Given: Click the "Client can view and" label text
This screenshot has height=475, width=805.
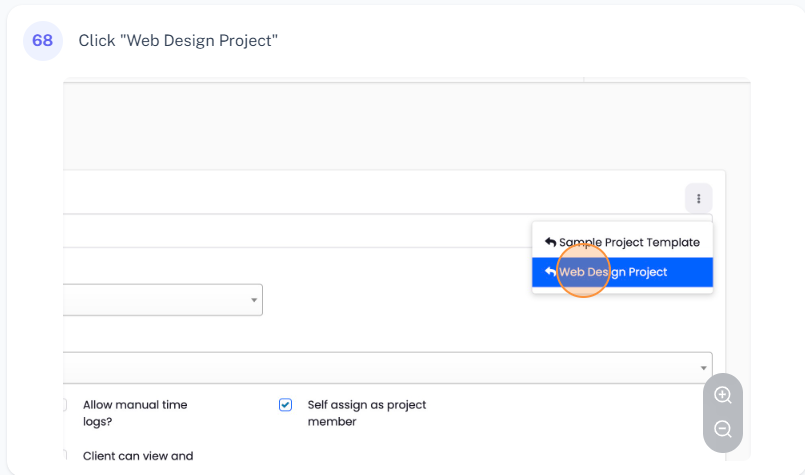Looking at the screenshot, I should coord(137,456).
